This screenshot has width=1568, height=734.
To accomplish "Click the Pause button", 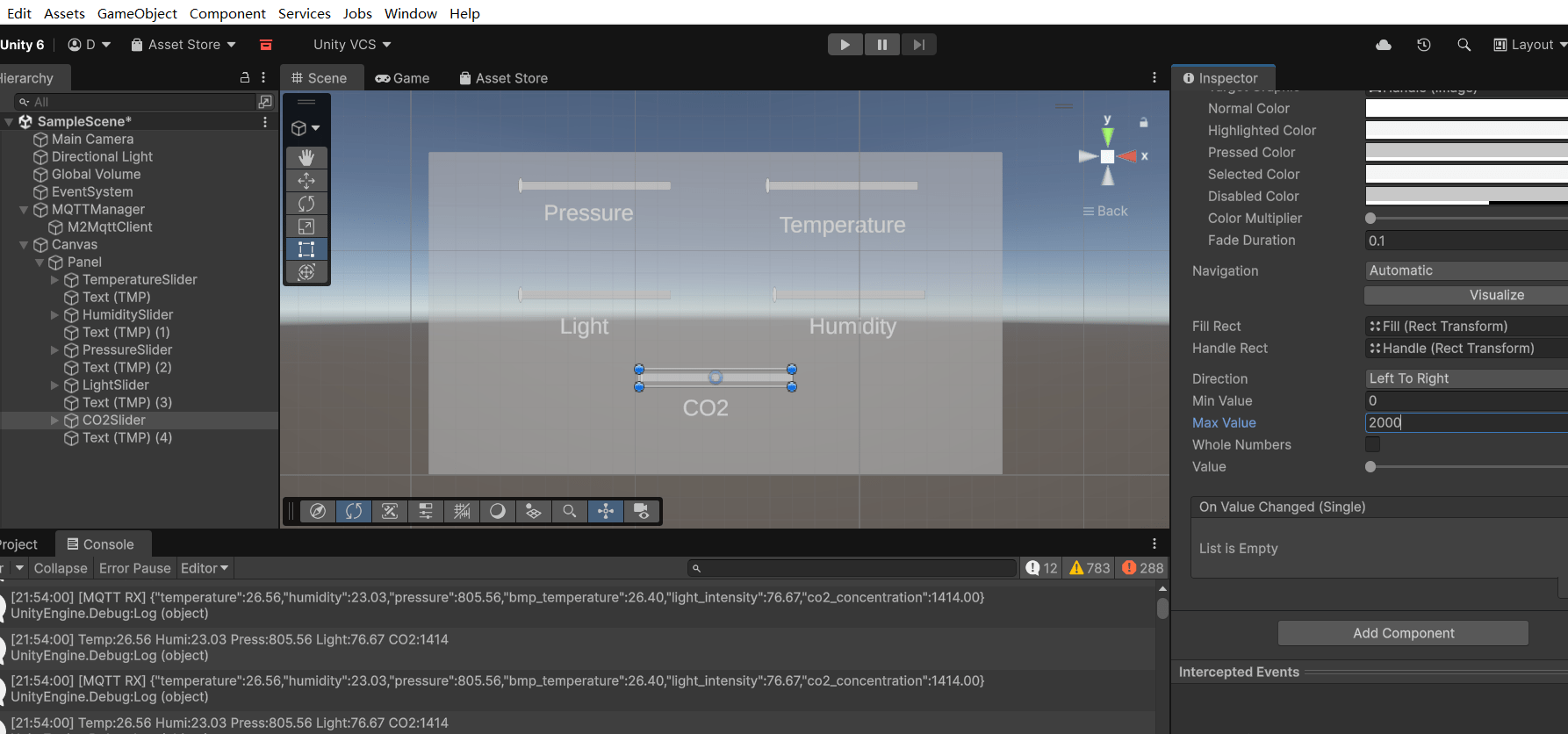I will coord(882,45).
